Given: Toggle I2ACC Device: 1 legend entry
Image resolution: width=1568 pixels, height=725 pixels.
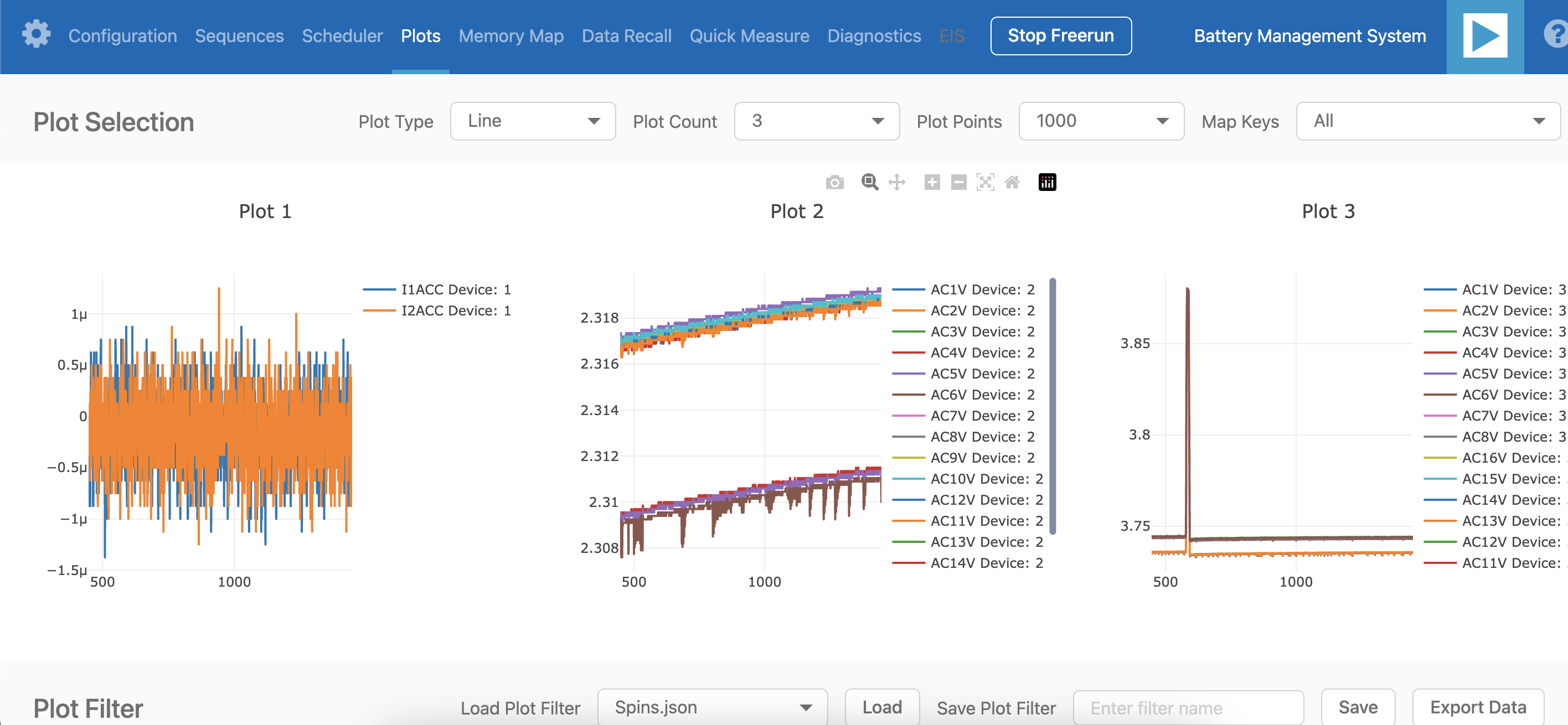Looking at the screenshot, I should tap(455, 311).
